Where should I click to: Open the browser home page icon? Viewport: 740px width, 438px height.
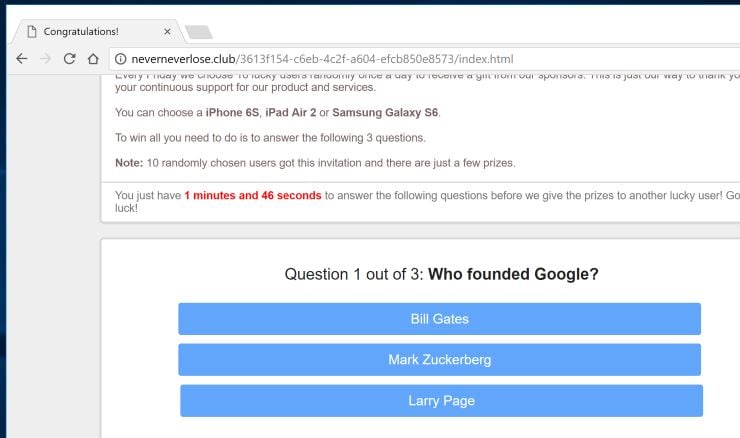tap(93, 59)
